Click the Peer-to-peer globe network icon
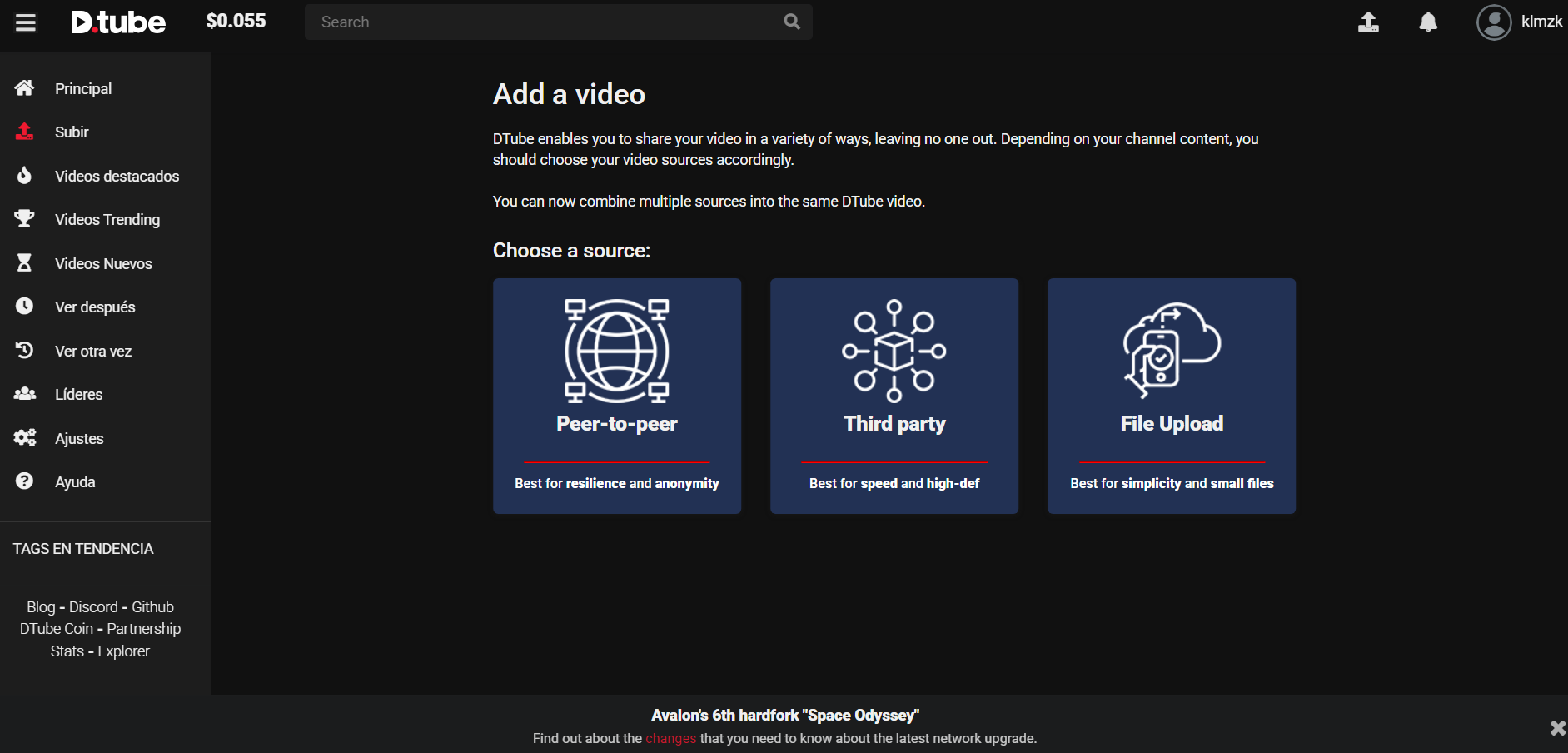Image resolution: width=1568 pixels, height=753 pixels. [x=617, y=351]
